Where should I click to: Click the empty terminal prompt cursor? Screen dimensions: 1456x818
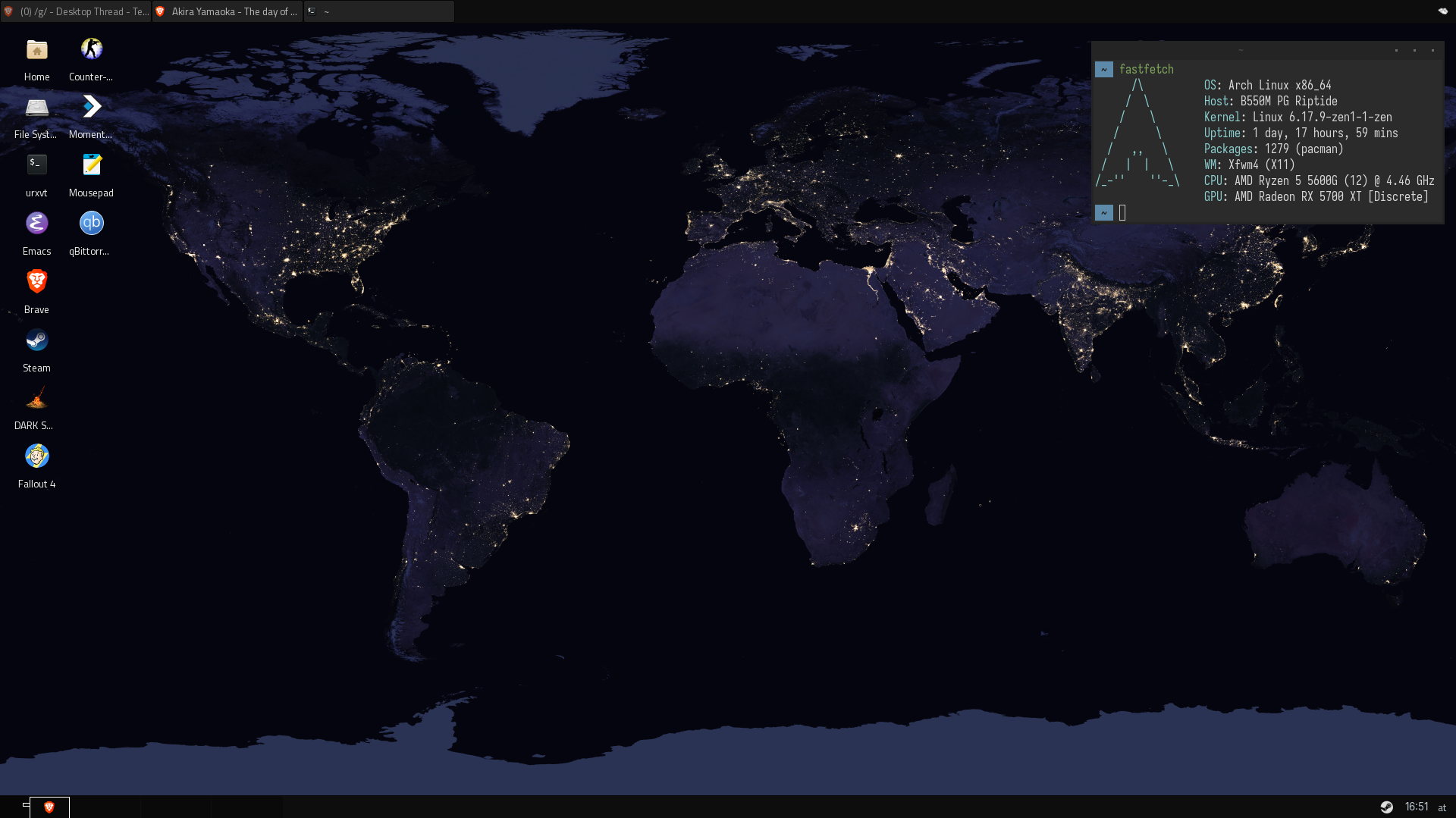(x=1122, y=213)
